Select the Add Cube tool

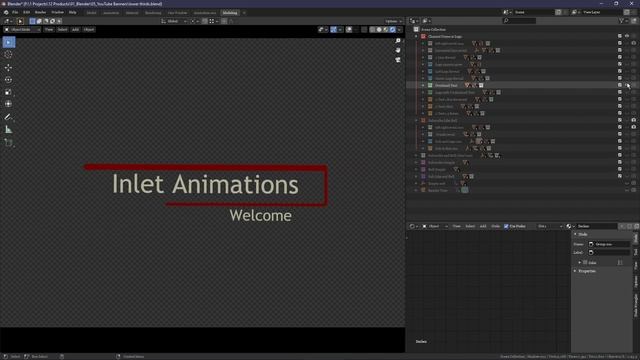pyautogui.click(x=9, y=143)
